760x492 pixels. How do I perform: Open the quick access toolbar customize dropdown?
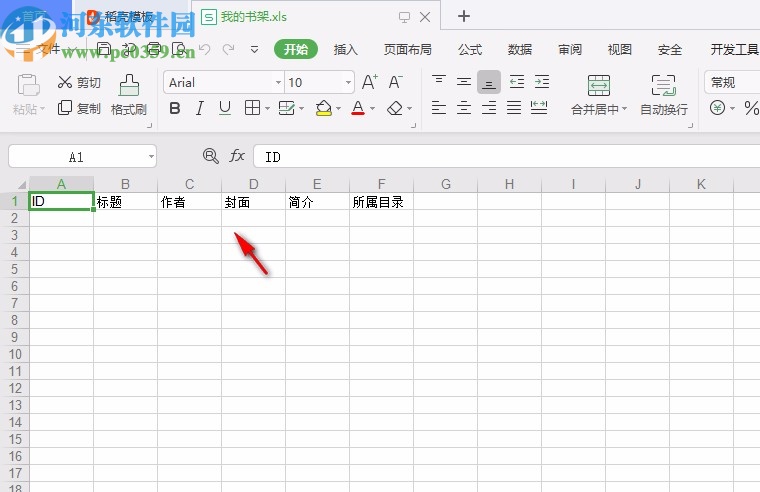(254, 49)
